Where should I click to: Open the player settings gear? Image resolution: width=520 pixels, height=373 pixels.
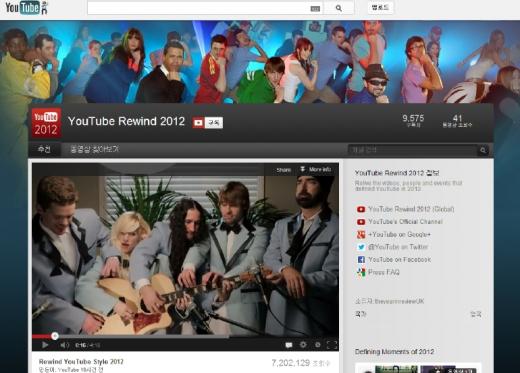coord(303,345)
